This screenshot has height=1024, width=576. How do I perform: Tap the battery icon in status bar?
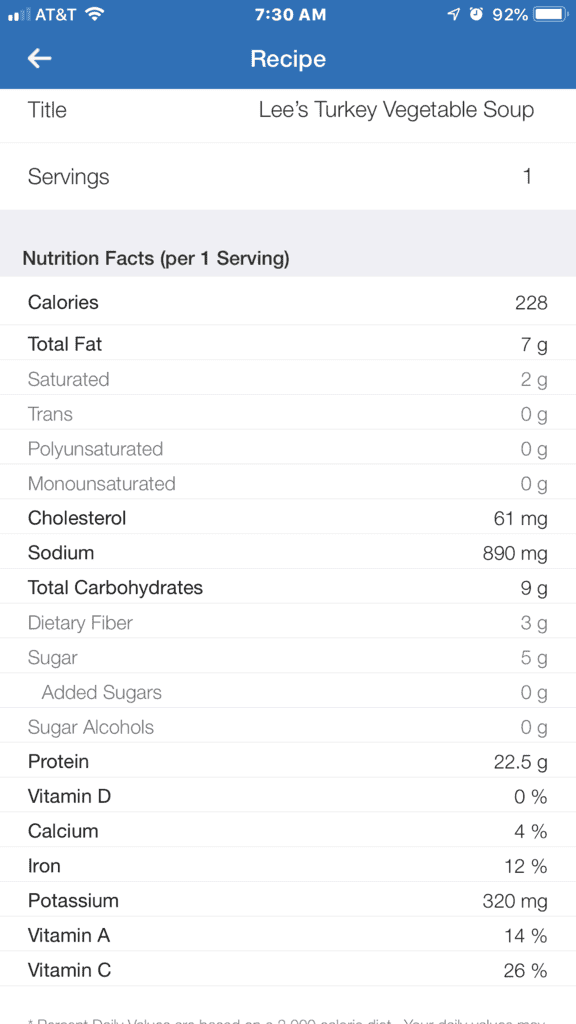click(552, 14)
